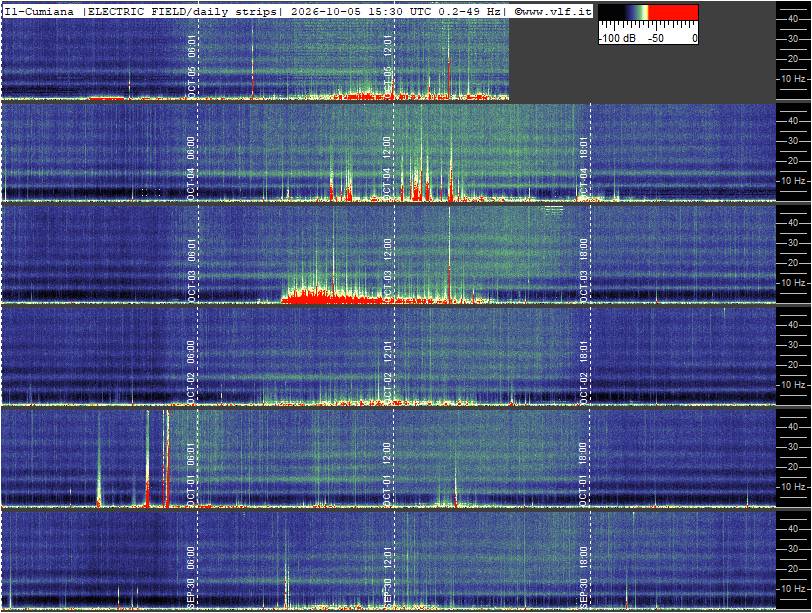Viewport: 812px width, 613px height.
Task: Click the OCT-03 06:01 time marker
Action: coord(192,270)
